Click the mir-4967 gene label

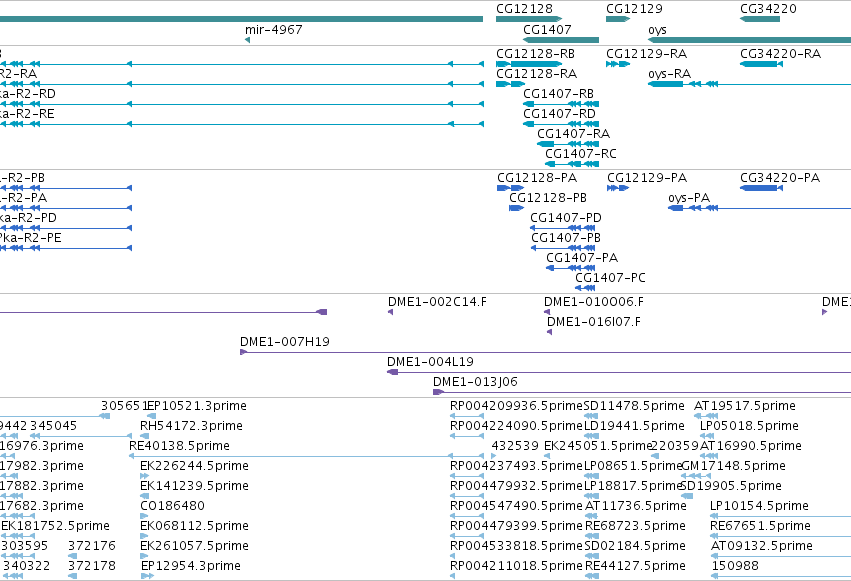click(x=274, y=29)
